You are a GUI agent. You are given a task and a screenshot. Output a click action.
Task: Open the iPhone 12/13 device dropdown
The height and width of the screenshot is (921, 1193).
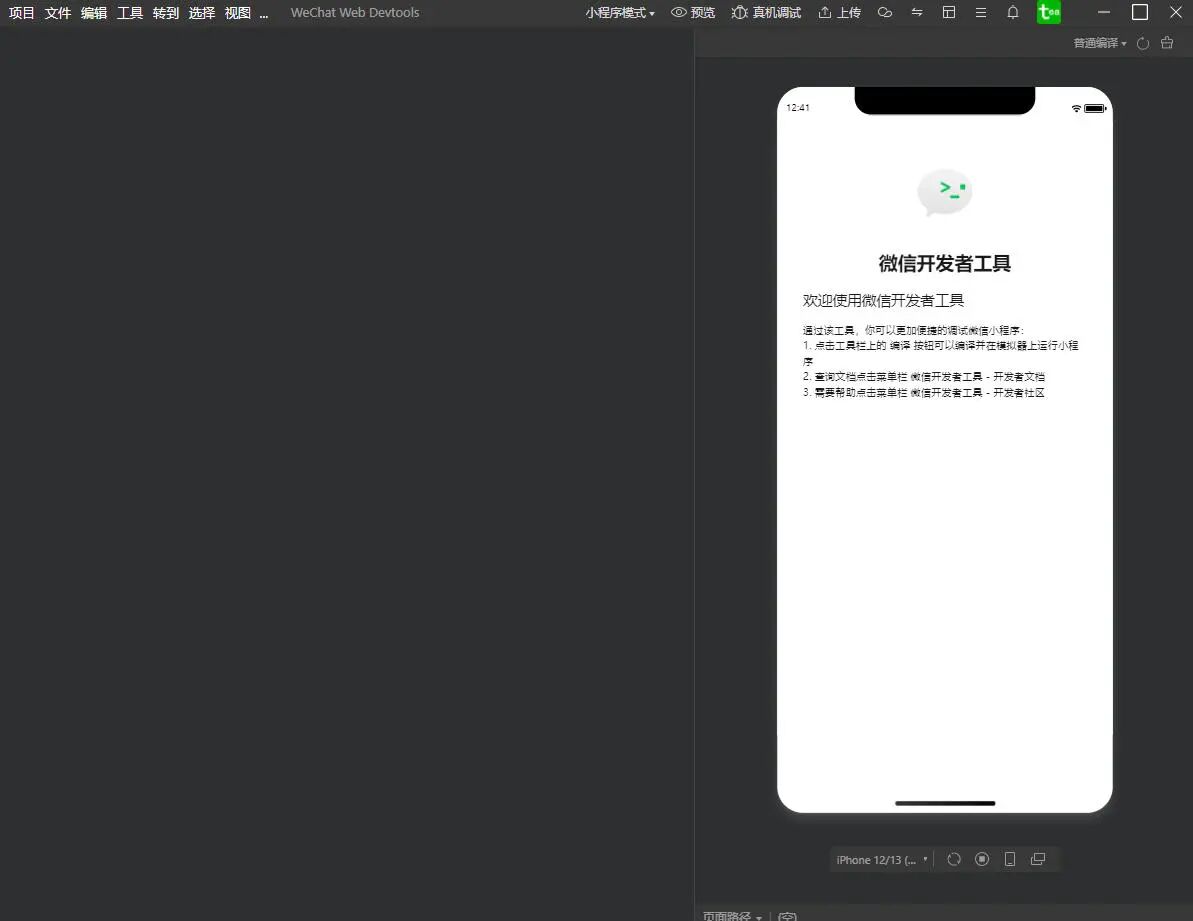(x=882, y=860)
